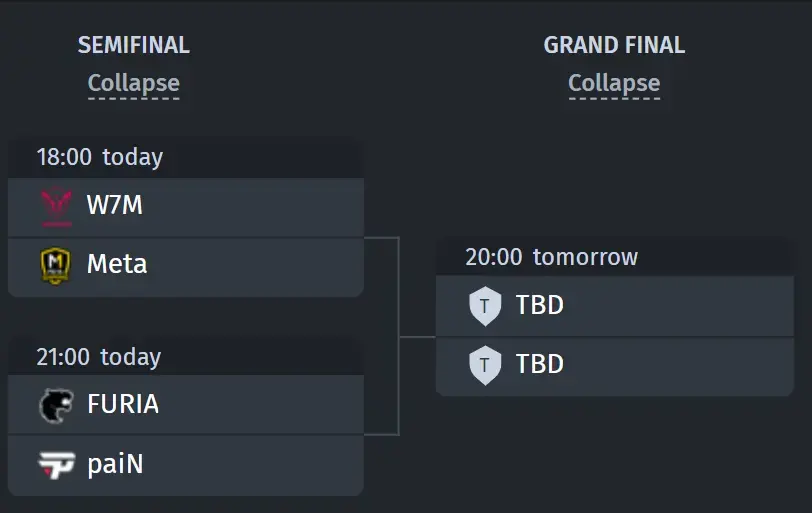This screenshot has width=812, height=513.
Task: Click the second TBD shield icon
Action: tap(485, 365)
